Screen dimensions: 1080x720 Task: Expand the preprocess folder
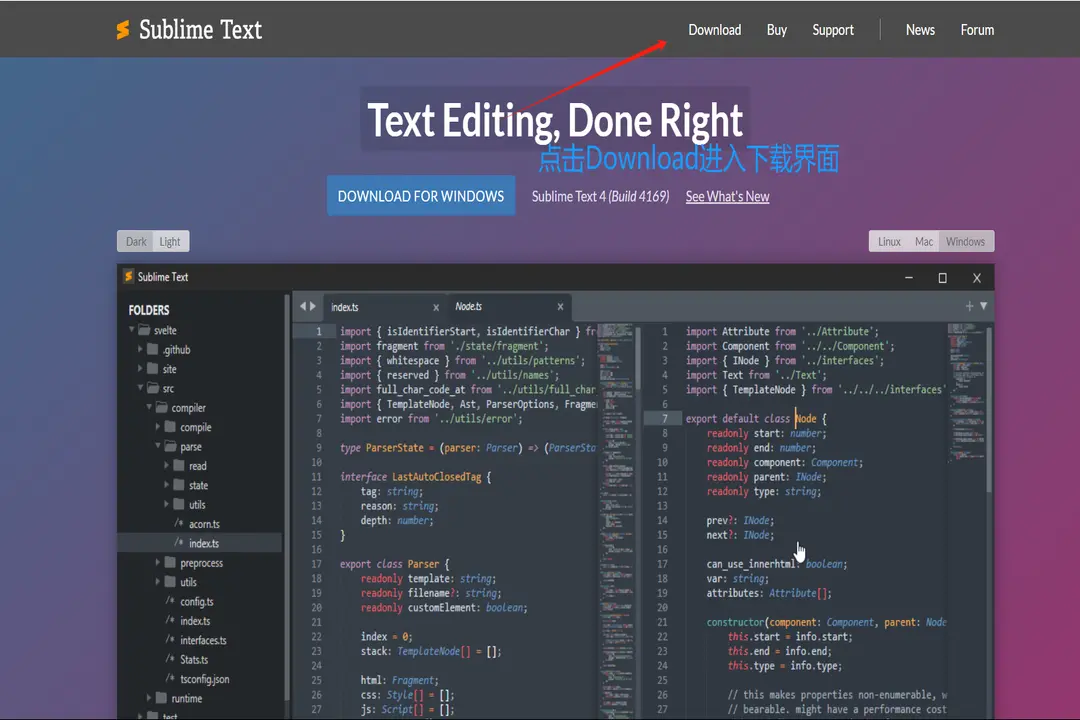point(158,563)
